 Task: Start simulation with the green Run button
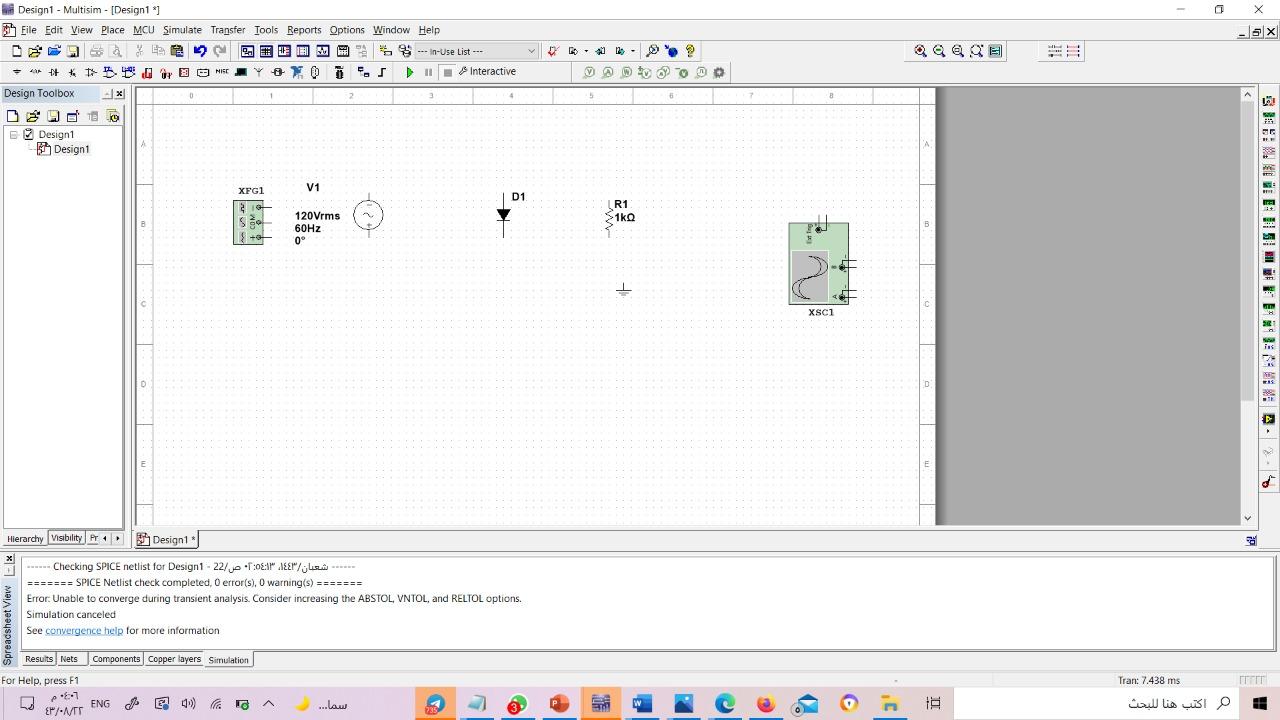pyautogui.click(x=410, y=72)
